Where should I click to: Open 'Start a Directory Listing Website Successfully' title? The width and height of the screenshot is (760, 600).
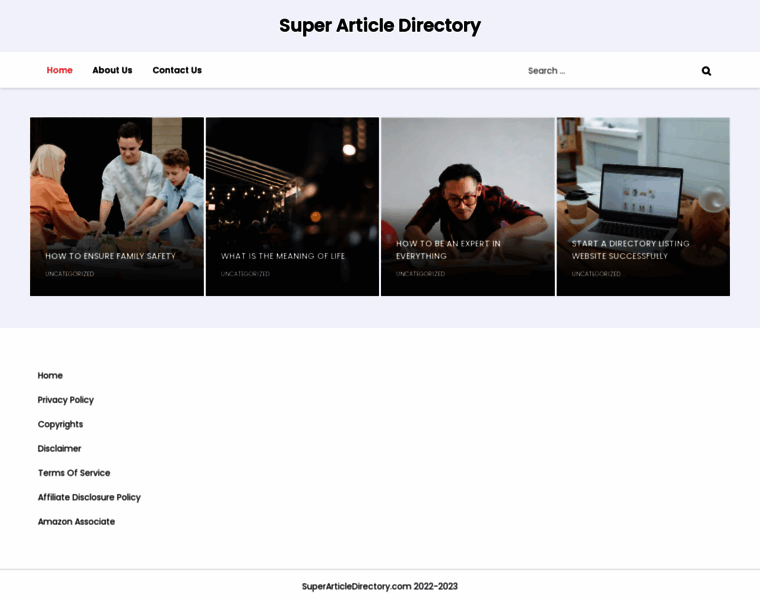point(630,249)
